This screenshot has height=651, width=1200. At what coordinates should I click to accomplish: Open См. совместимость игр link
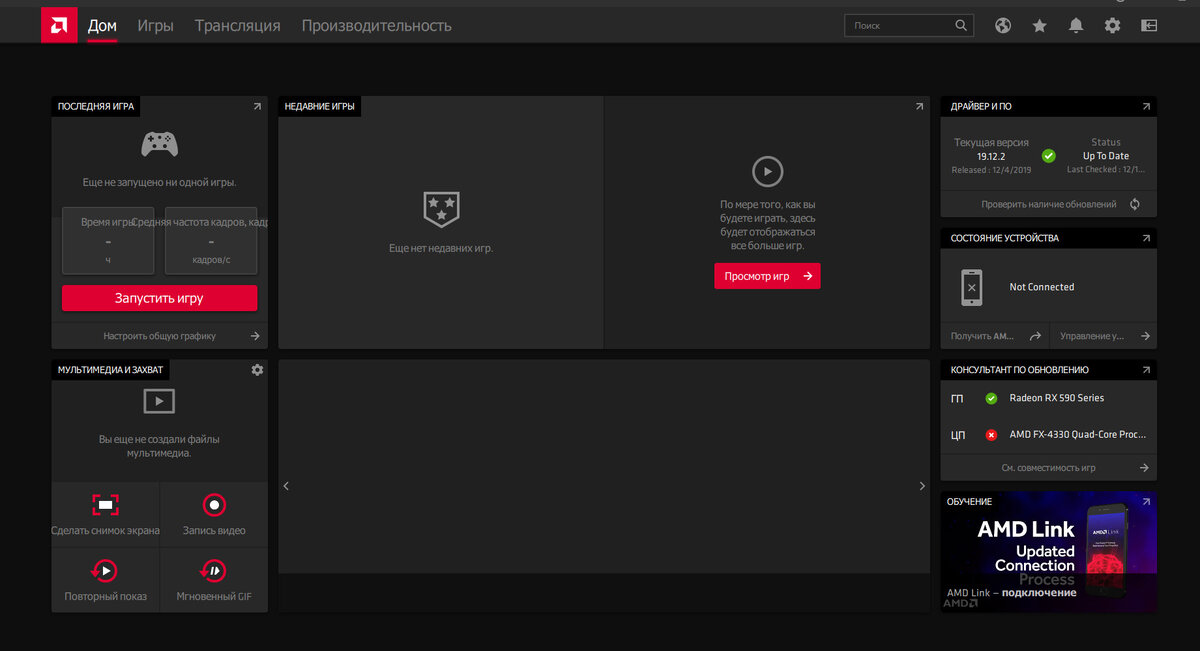[1048, 467]
